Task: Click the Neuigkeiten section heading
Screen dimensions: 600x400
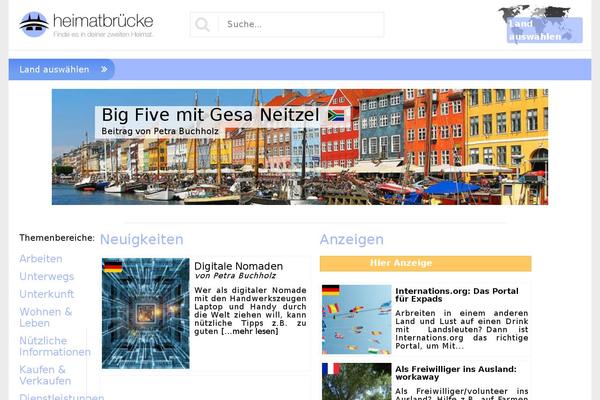Action: click(x=142, y=240)
